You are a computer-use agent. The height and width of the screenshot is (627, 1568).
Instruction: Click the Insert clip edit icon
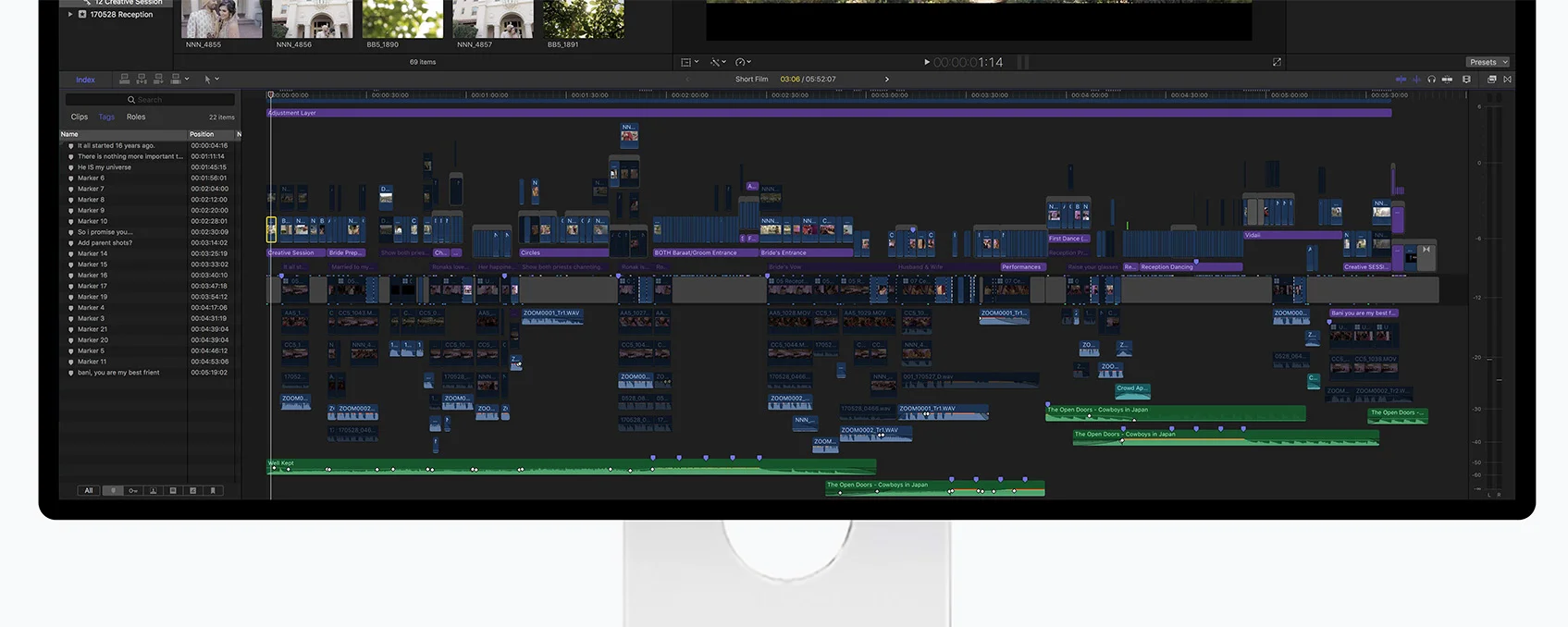[142, 80]
